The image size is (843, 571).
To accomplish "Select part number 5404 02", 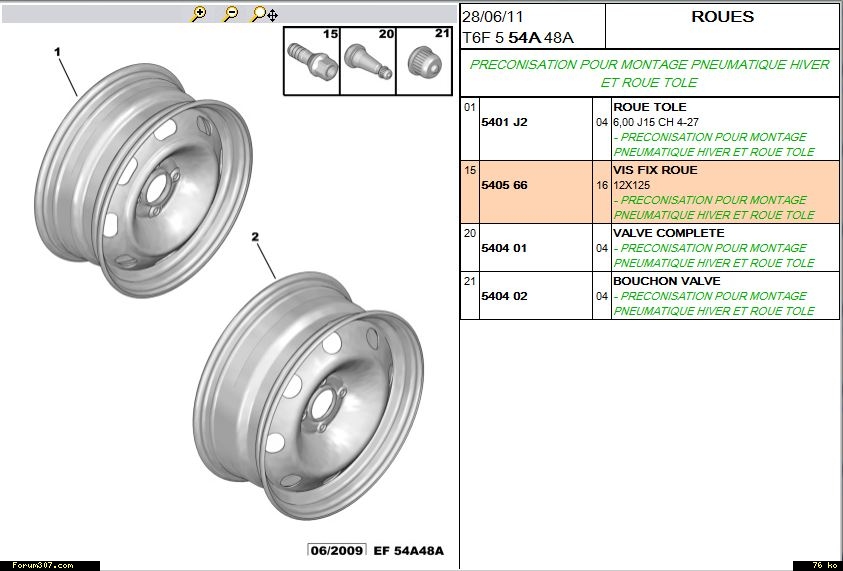I will (x=504, y=296).
